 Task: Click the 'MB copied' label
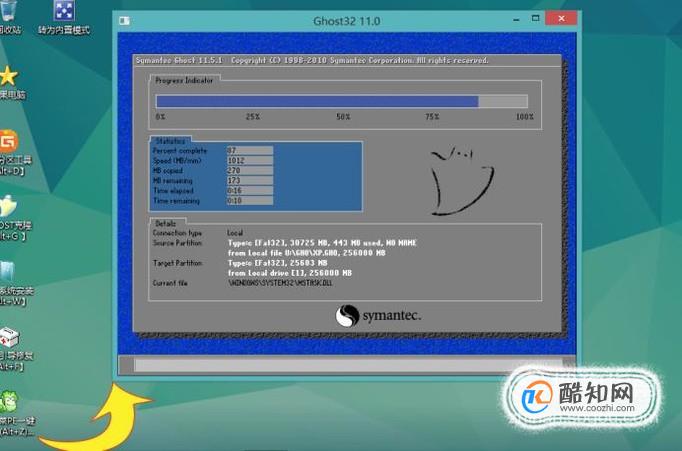tap(168, 170)
